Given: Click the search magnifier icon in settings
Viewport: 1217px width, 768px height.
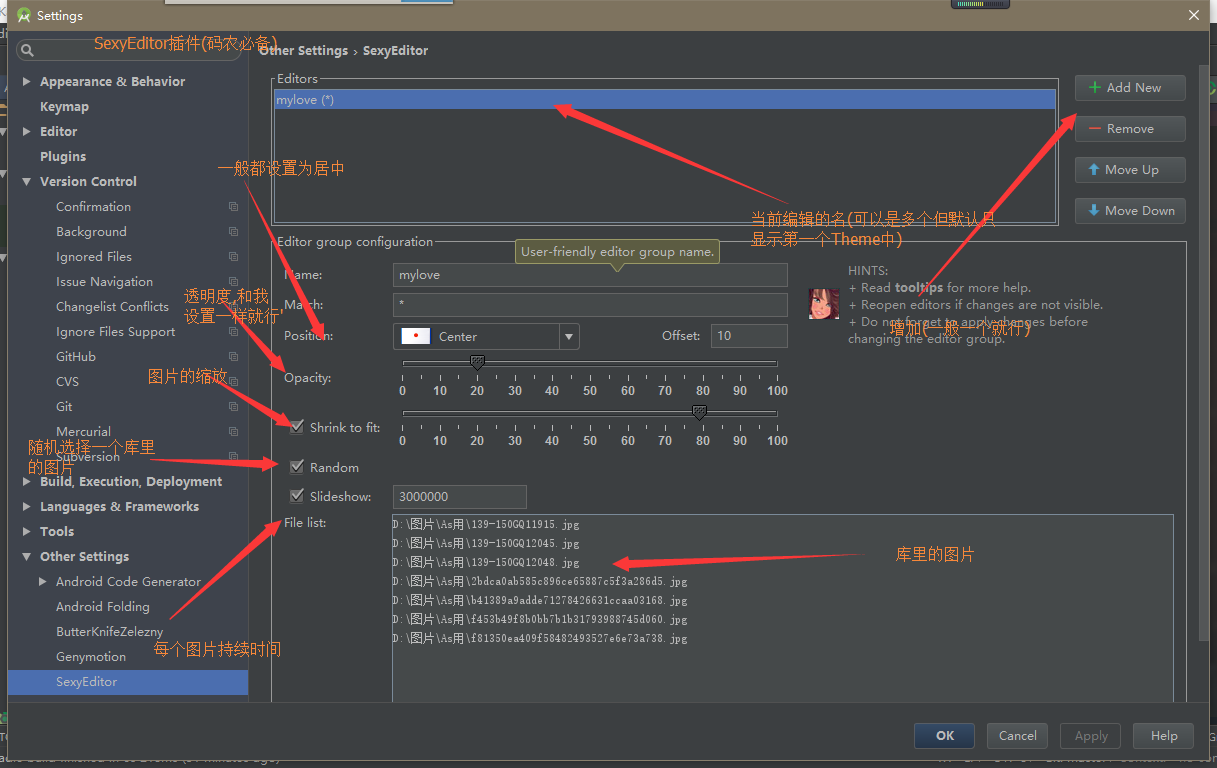Looking at the screenshot, I should coord(27,50).
